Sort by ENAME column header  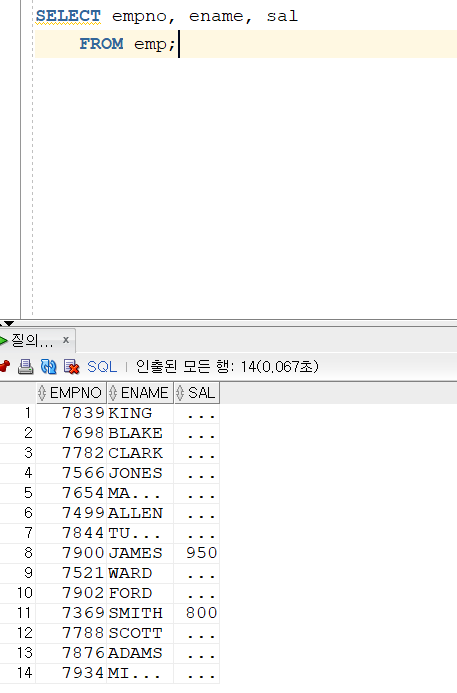tap(140, 392)
